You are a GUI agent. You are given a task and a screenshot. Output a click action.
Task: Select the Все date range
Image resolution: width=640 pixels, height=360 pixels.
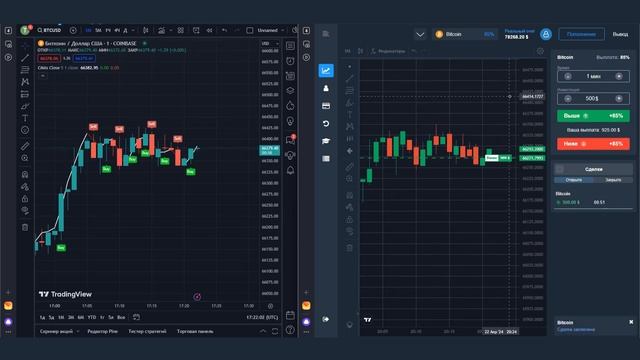click(x=121, y=317)
